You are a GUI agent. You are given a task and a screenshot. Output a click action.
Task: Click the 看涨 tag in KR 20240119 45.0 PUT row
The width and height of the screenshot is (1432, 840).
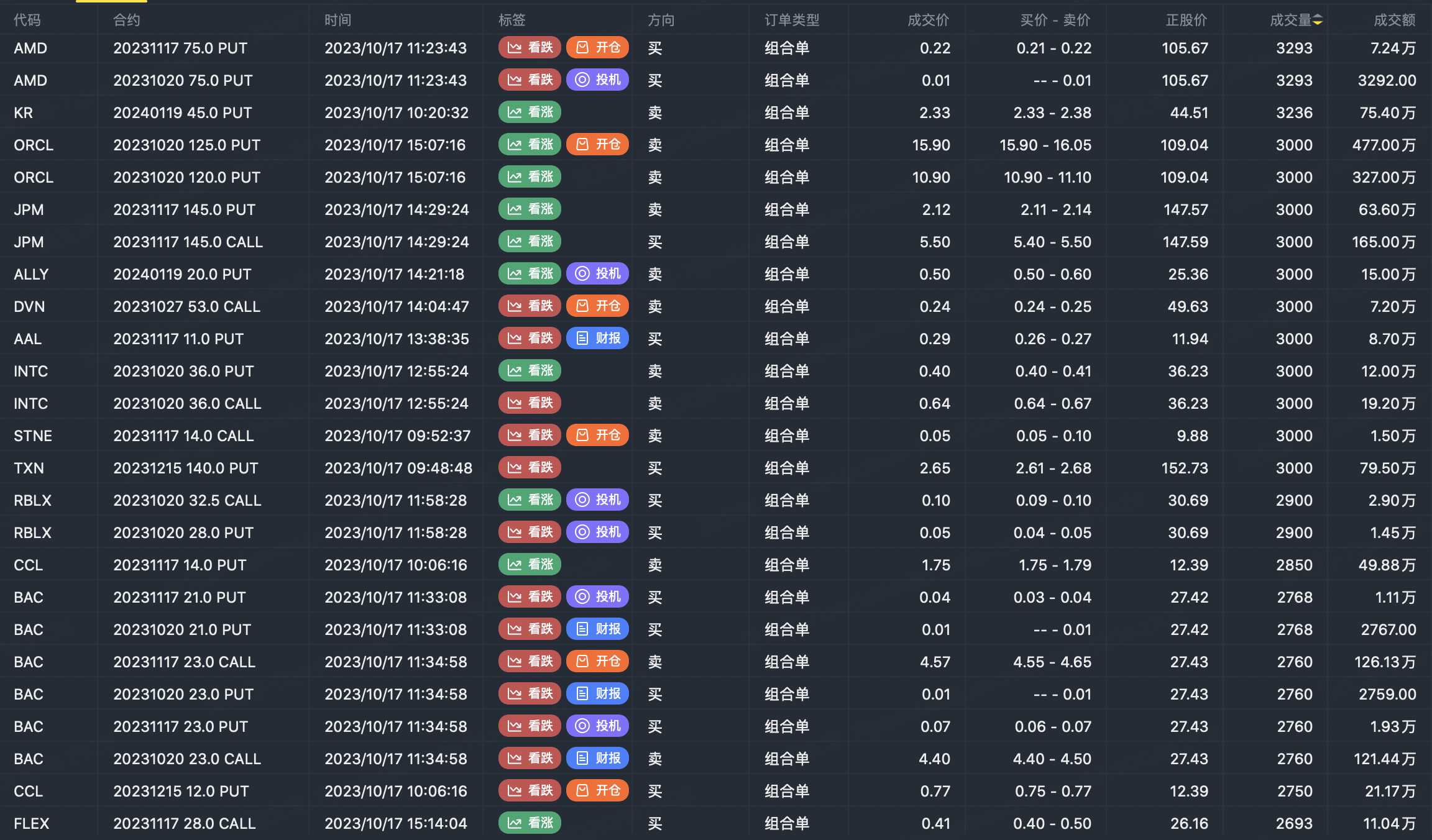point(530,112)
